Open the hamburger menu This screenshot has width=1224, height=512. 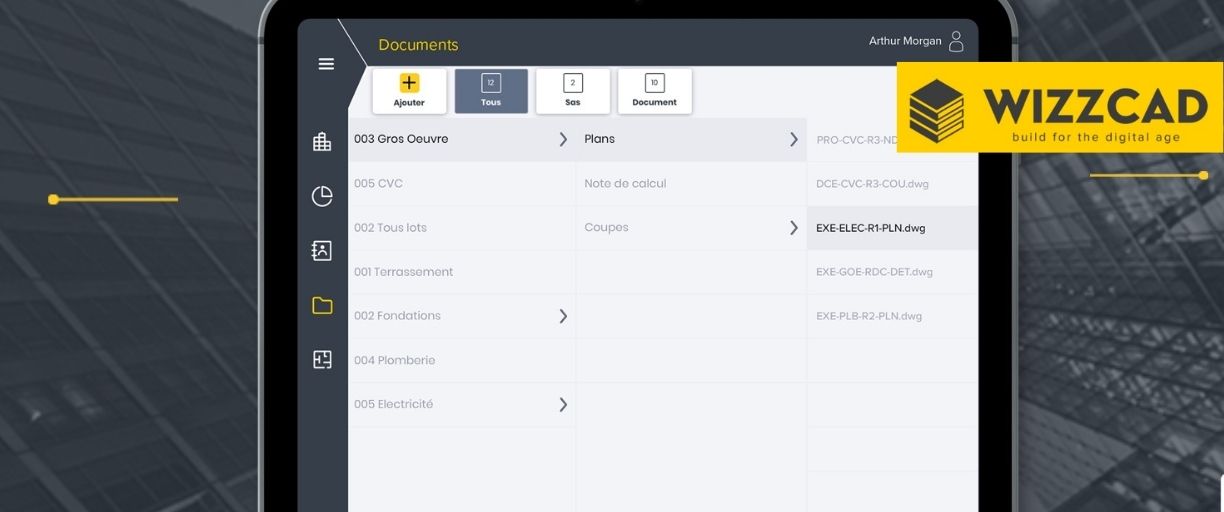326,64
